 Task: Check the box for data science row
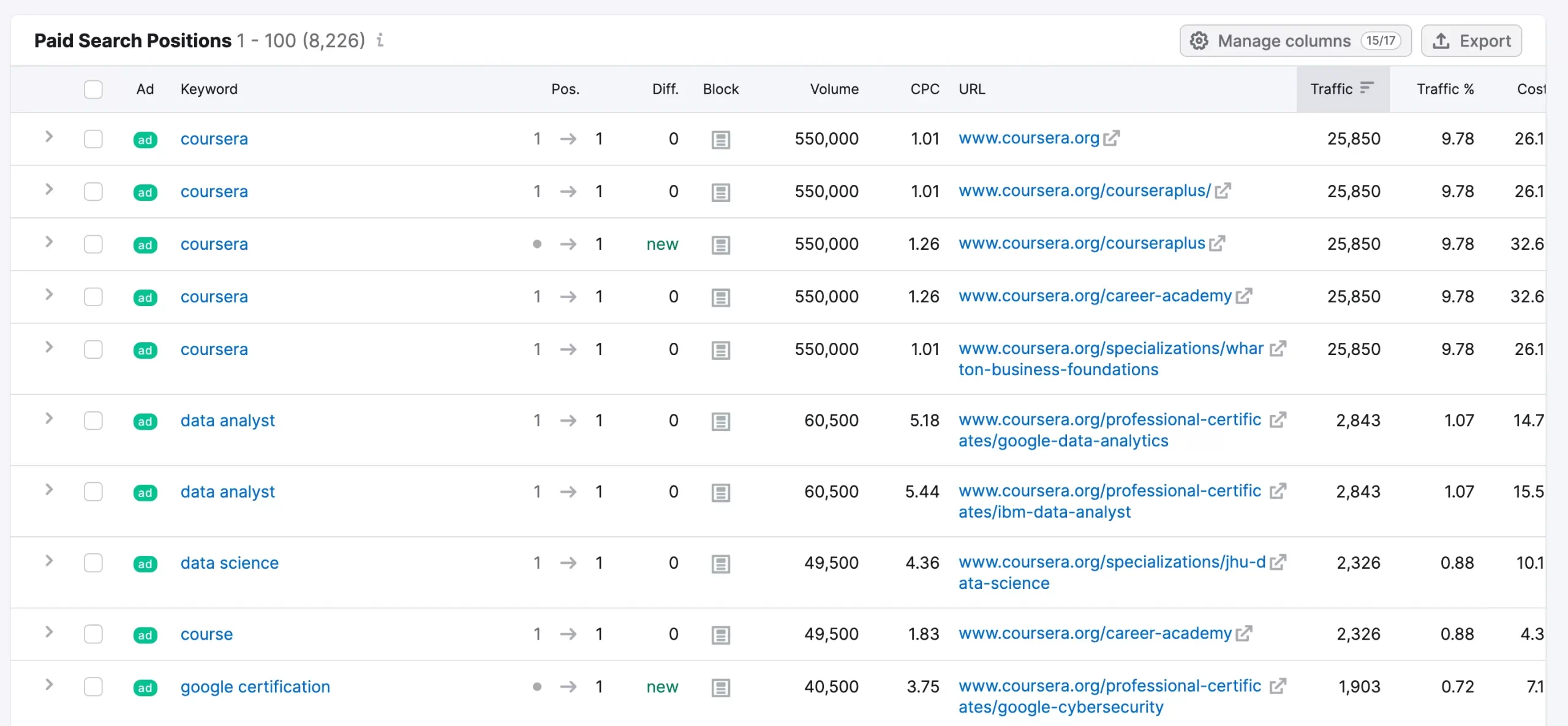tap(93, 563)
